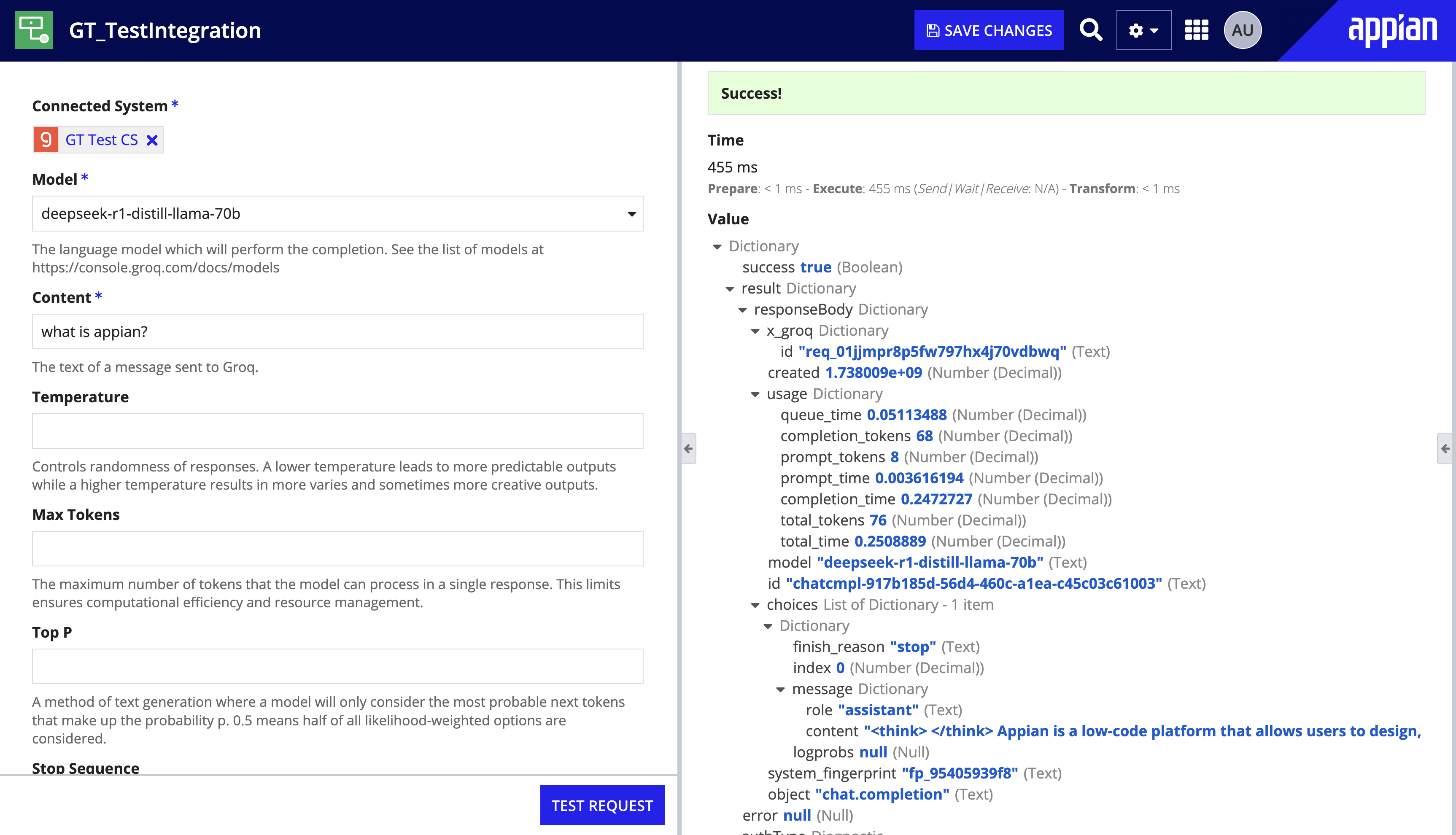
Task: Click the success true value
Action: [x=815, y=267]
